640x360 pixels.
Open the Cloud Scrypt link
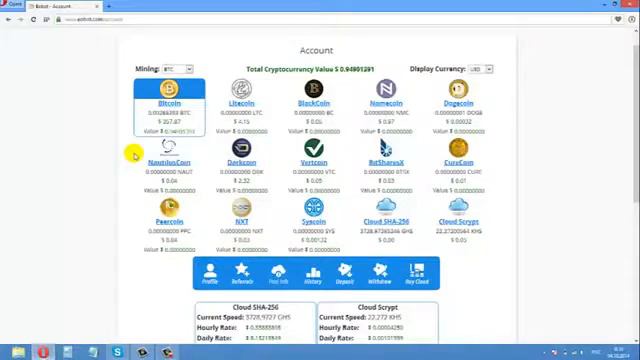458,222
